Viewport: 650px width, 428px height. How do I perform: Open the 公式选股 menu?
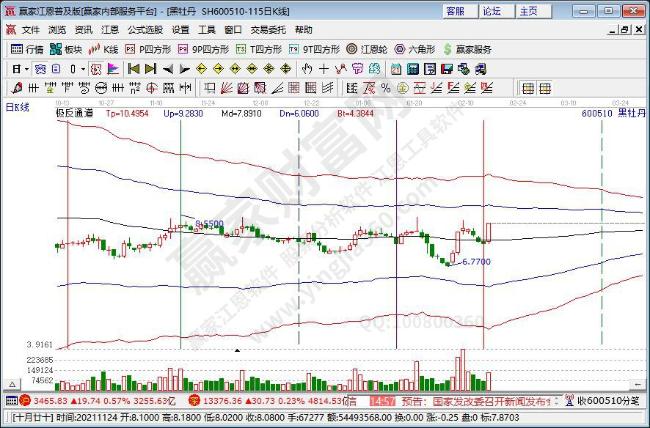(x=145, y=30)
